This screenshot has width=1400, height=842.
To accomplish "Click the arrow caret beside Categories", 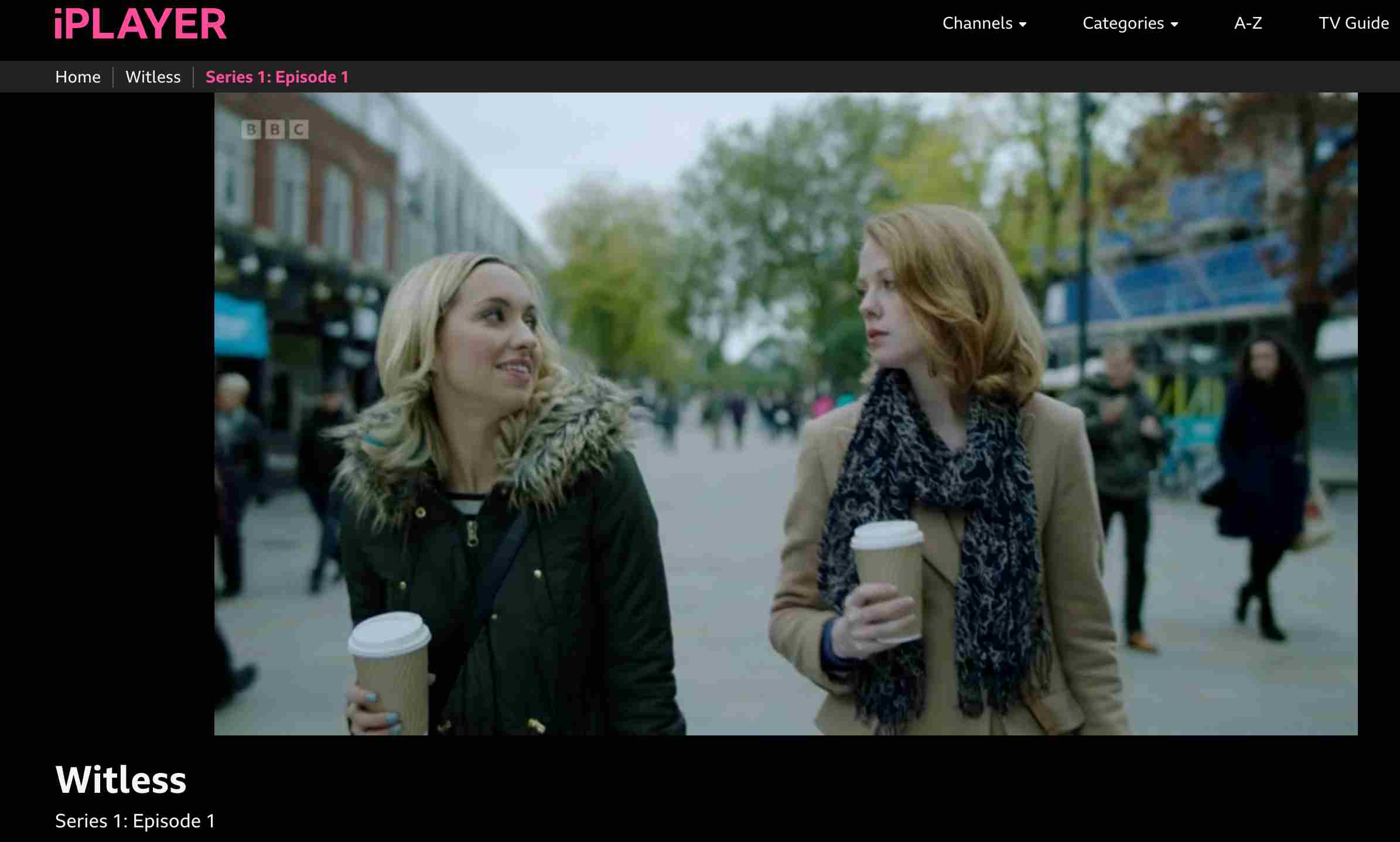I will tap(1174, 25).
